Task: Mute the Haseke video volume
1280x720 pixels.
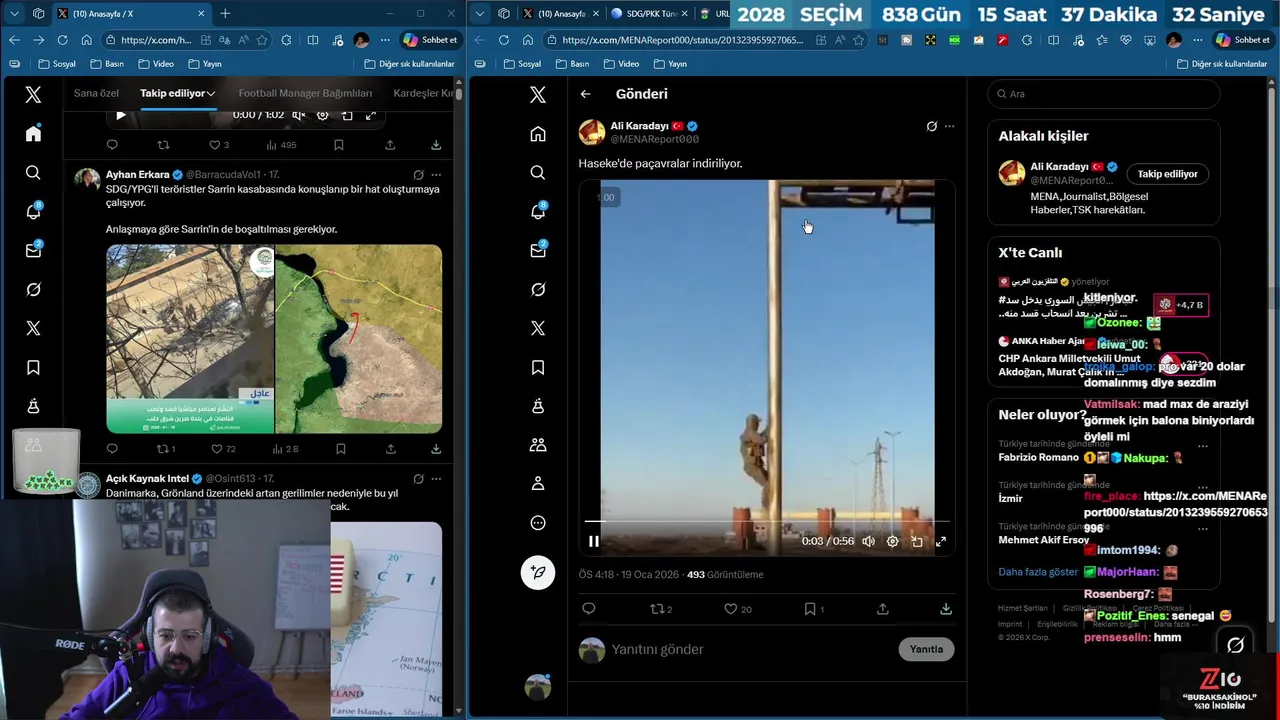Action: point(868,541)
